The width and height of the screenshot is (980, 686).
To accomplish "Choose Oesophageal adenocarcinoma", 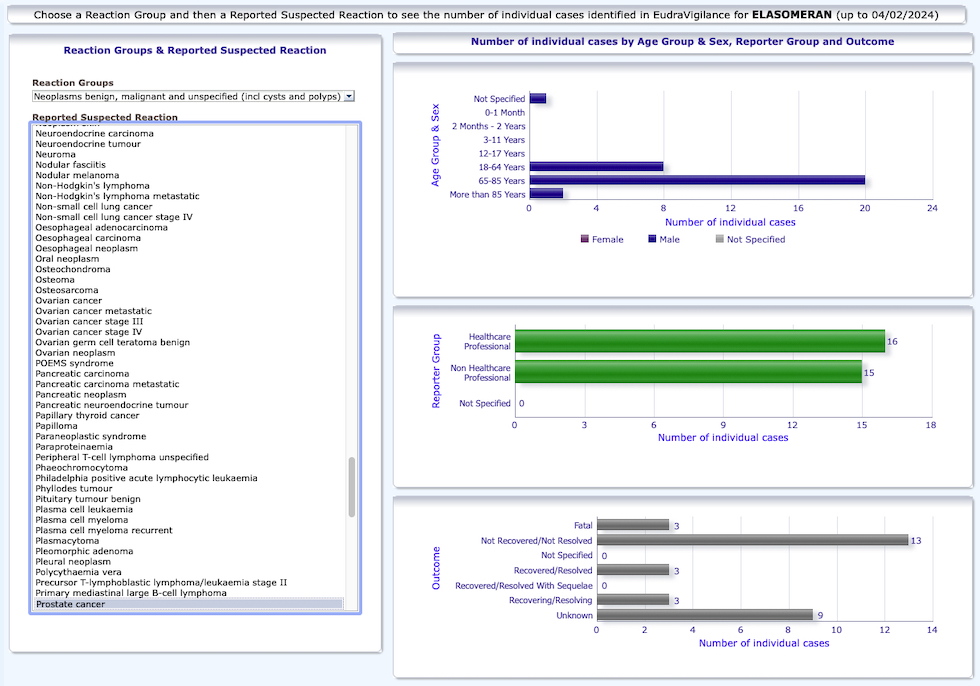I will coord(101,227).
